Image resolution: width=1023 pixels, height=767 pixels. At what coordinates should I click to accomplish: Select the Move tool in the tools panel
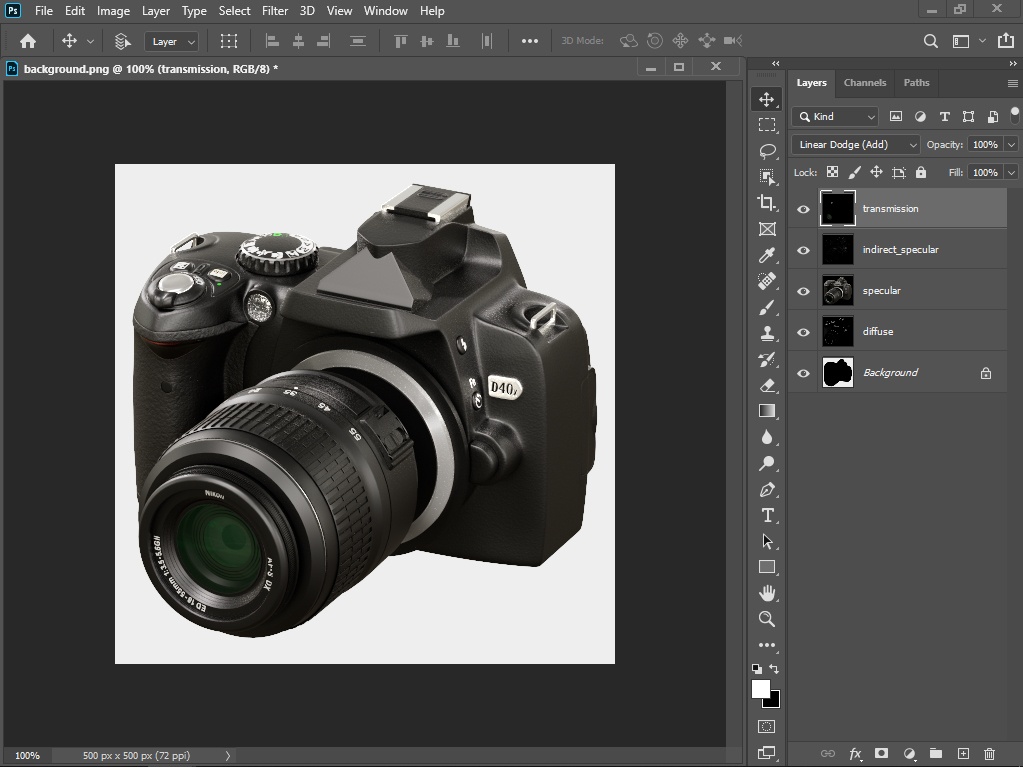767,99
